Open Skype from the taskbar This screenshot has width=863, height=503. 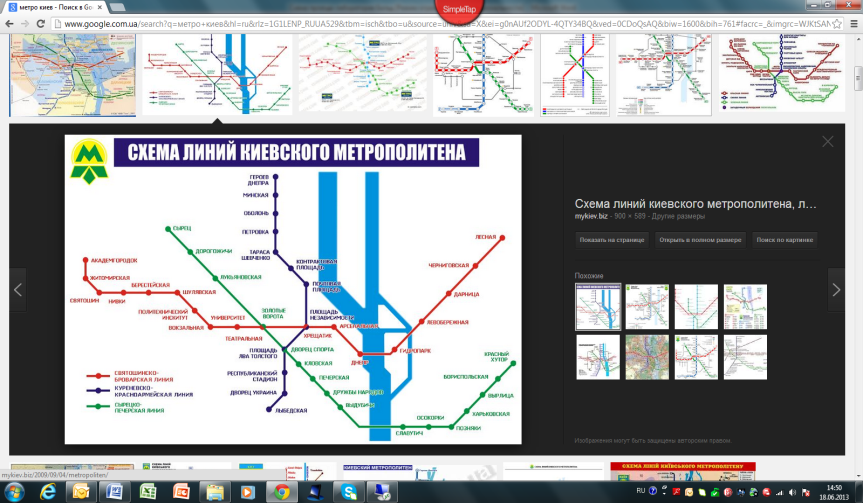pos(348,491)
